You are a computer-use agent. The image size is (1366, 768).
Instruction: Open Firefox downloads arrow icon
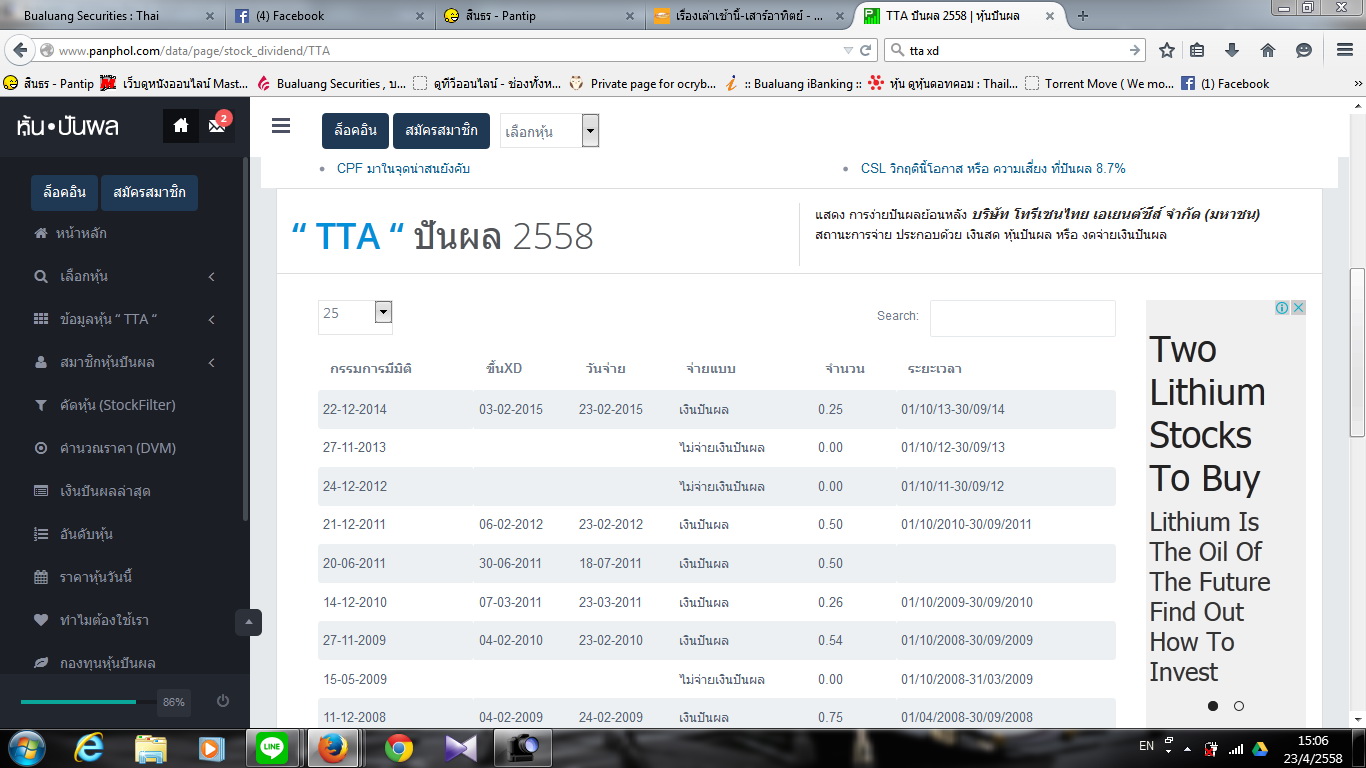[x=1232, y=50]
